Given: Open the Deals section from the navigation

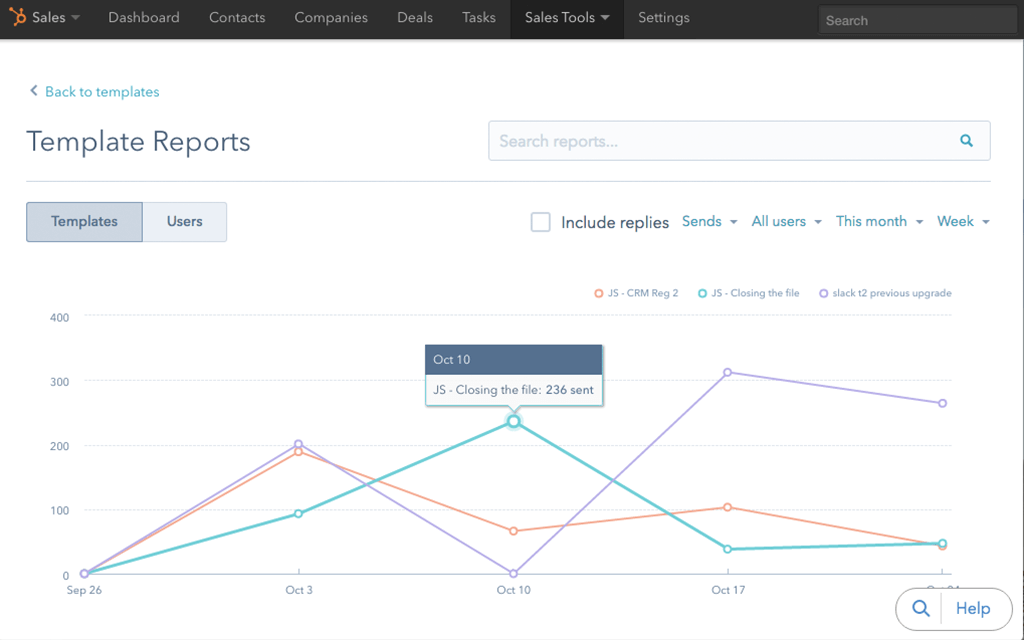Looking at the screenshot, I should click(414, 17).
